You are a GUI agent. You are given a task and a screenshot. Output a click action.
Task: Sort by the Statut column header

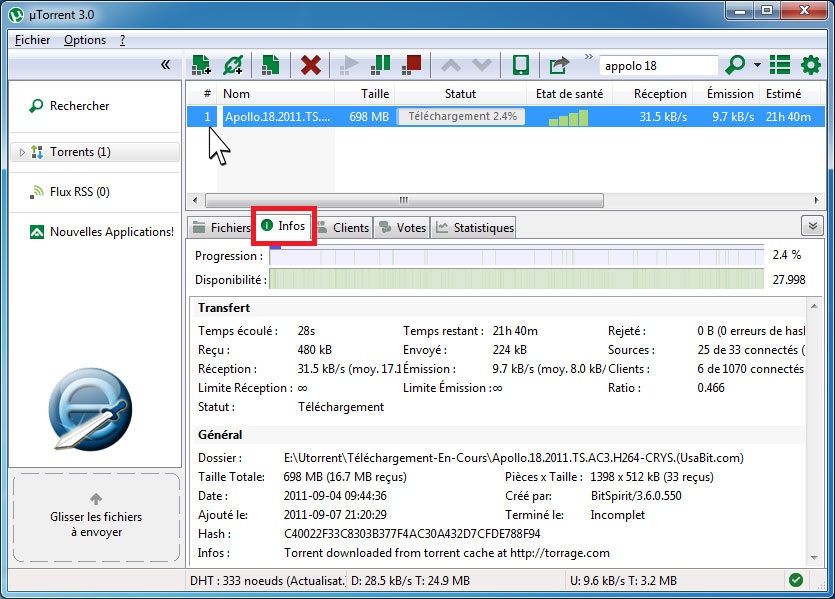pos(460,94)
